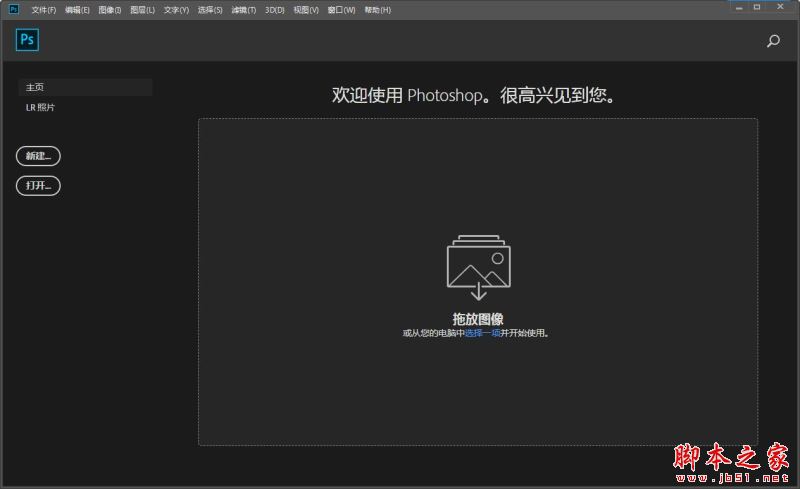Close the Photoshop window

point(781,7)
